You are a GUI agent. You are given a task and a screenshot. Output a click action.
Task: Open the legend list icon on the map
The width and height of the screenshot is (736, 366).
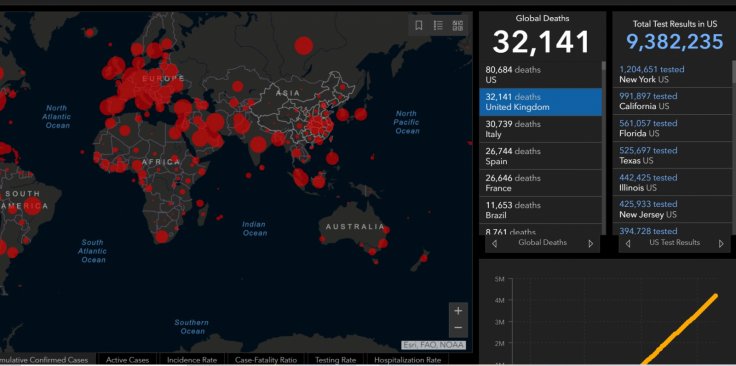[x=438, y=25]
